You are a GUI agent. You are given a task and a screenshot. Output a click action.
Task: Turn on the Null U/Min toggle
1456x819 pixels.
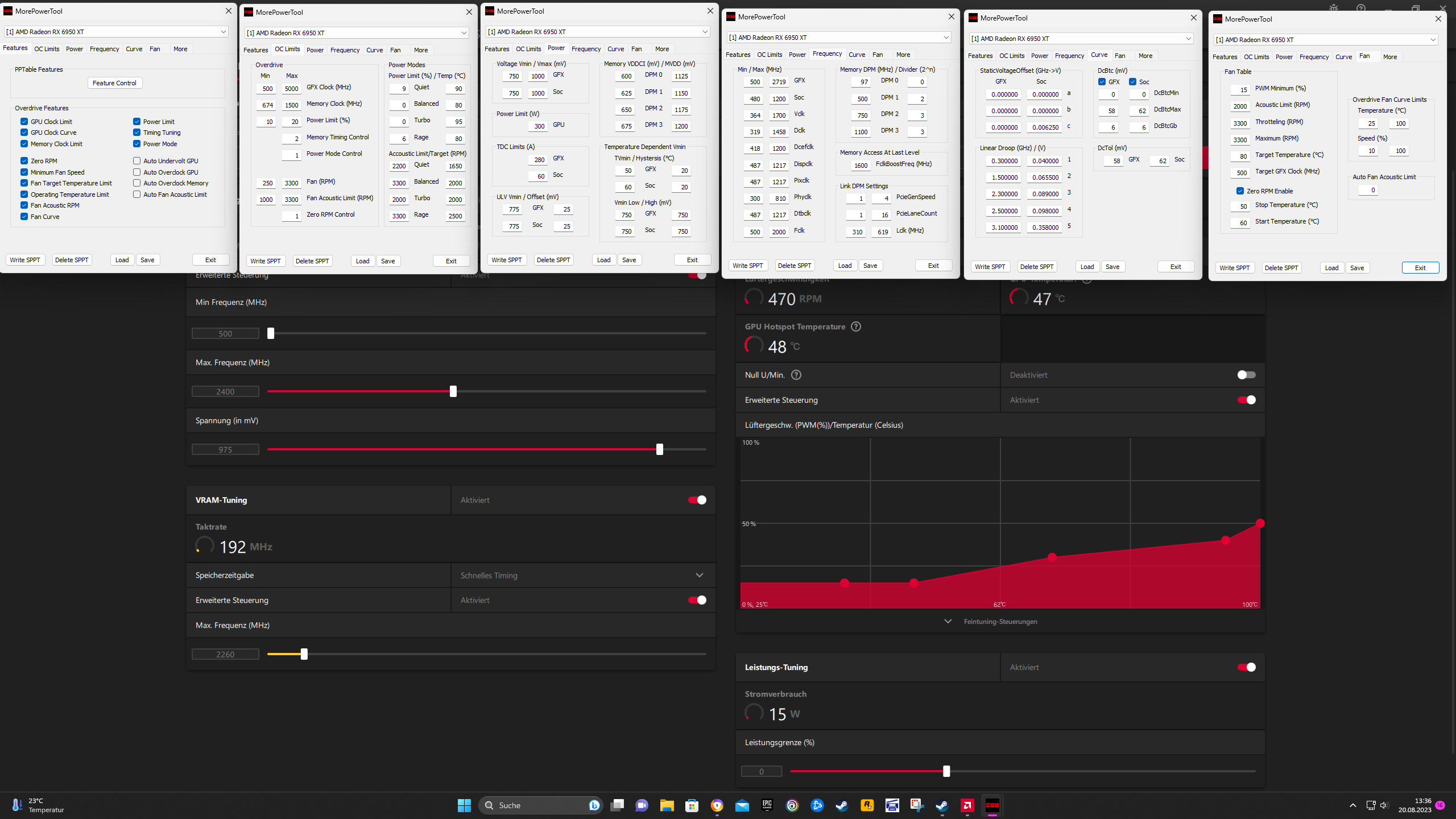tap(1246, 375)
